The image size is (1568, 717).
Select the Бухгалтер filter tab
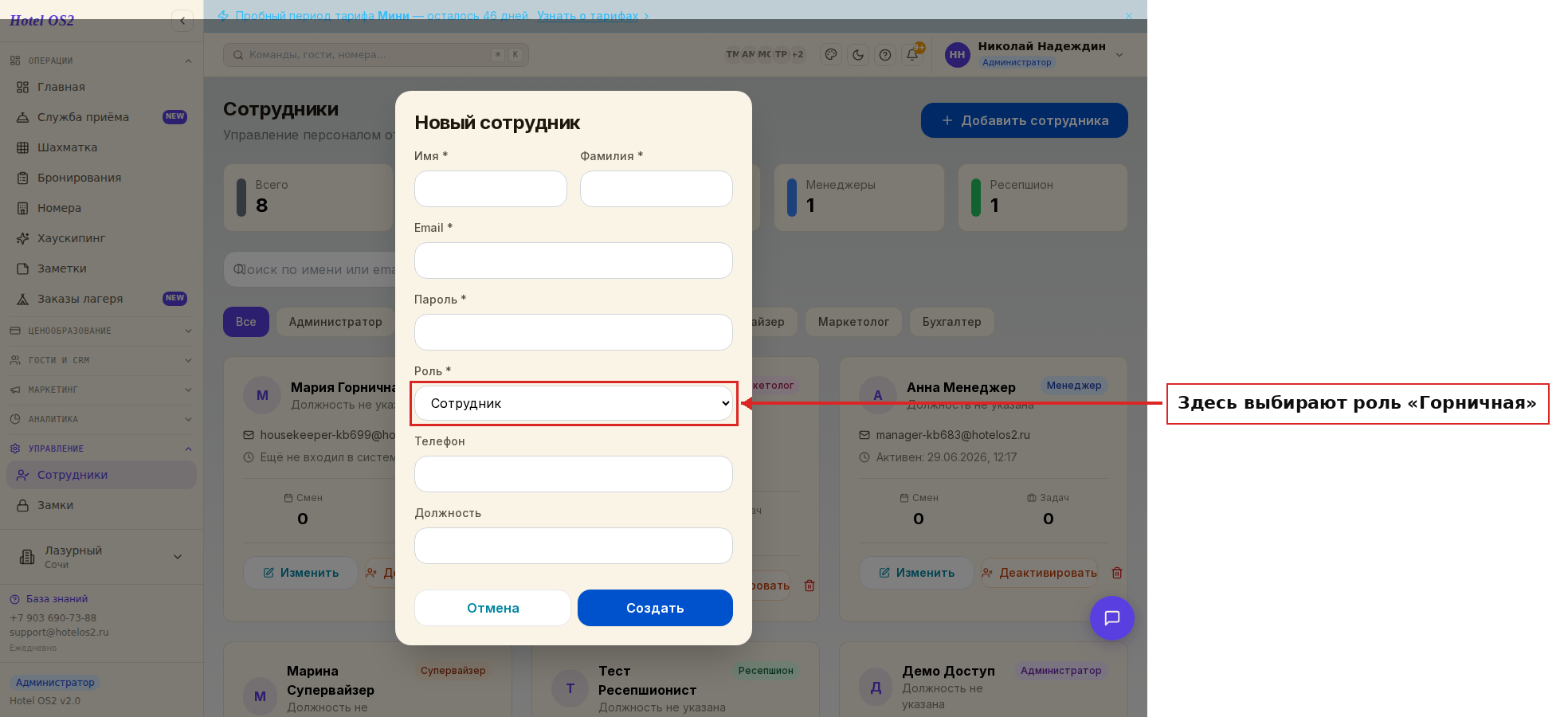952,322
